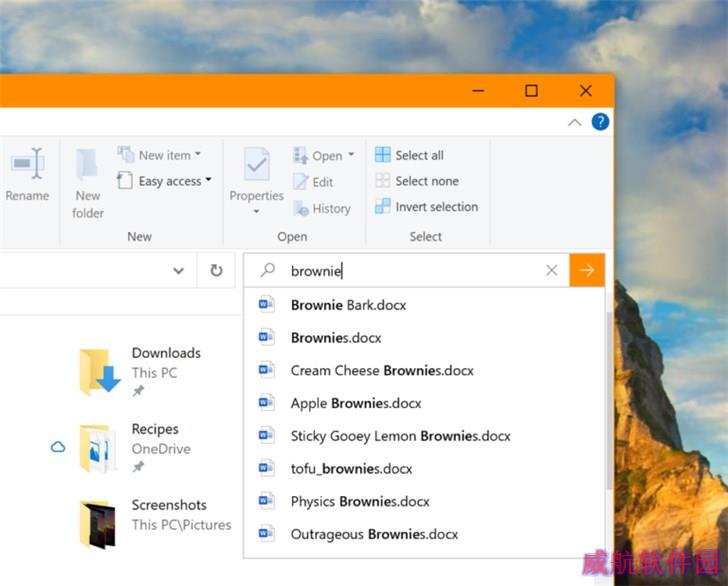Run the search with the orange arrow
This screenshot has height=586, width=728.
tap(587, 270)
